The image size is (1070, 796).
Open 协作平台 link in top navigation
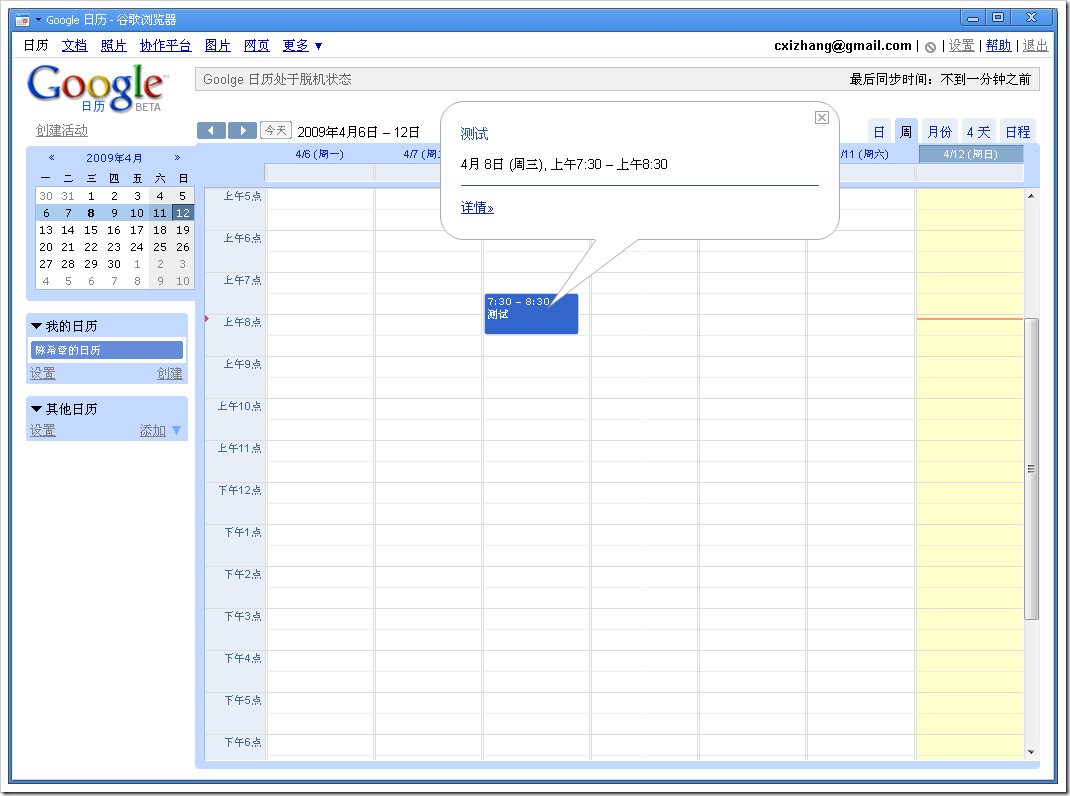165,46
